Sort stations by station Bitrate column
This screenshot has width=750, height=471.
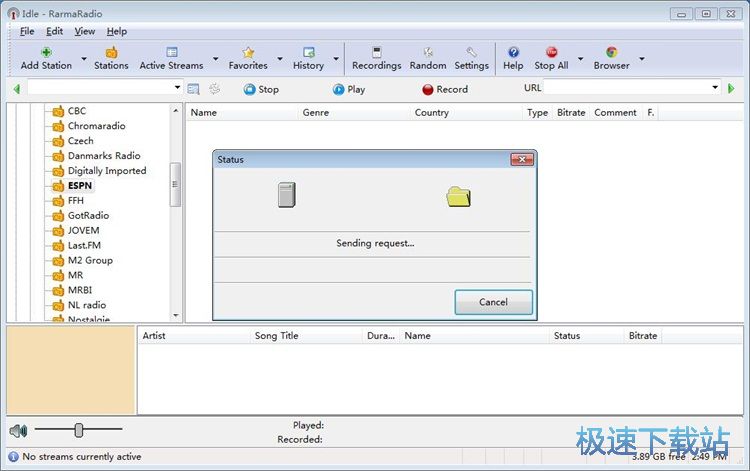tap(571, 113)
